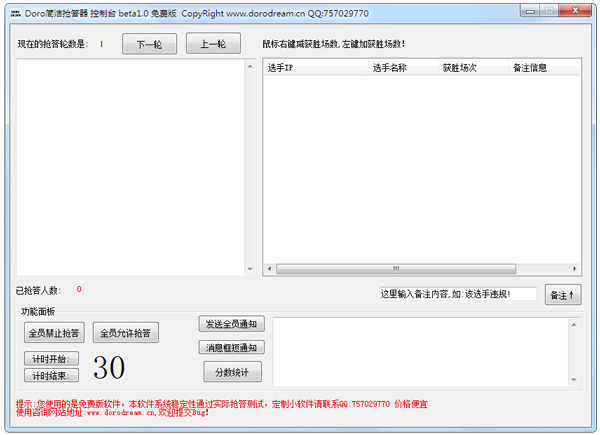Click the answer list scroll up arrow
The image size is (600, 435).
[x=250, y=67]
